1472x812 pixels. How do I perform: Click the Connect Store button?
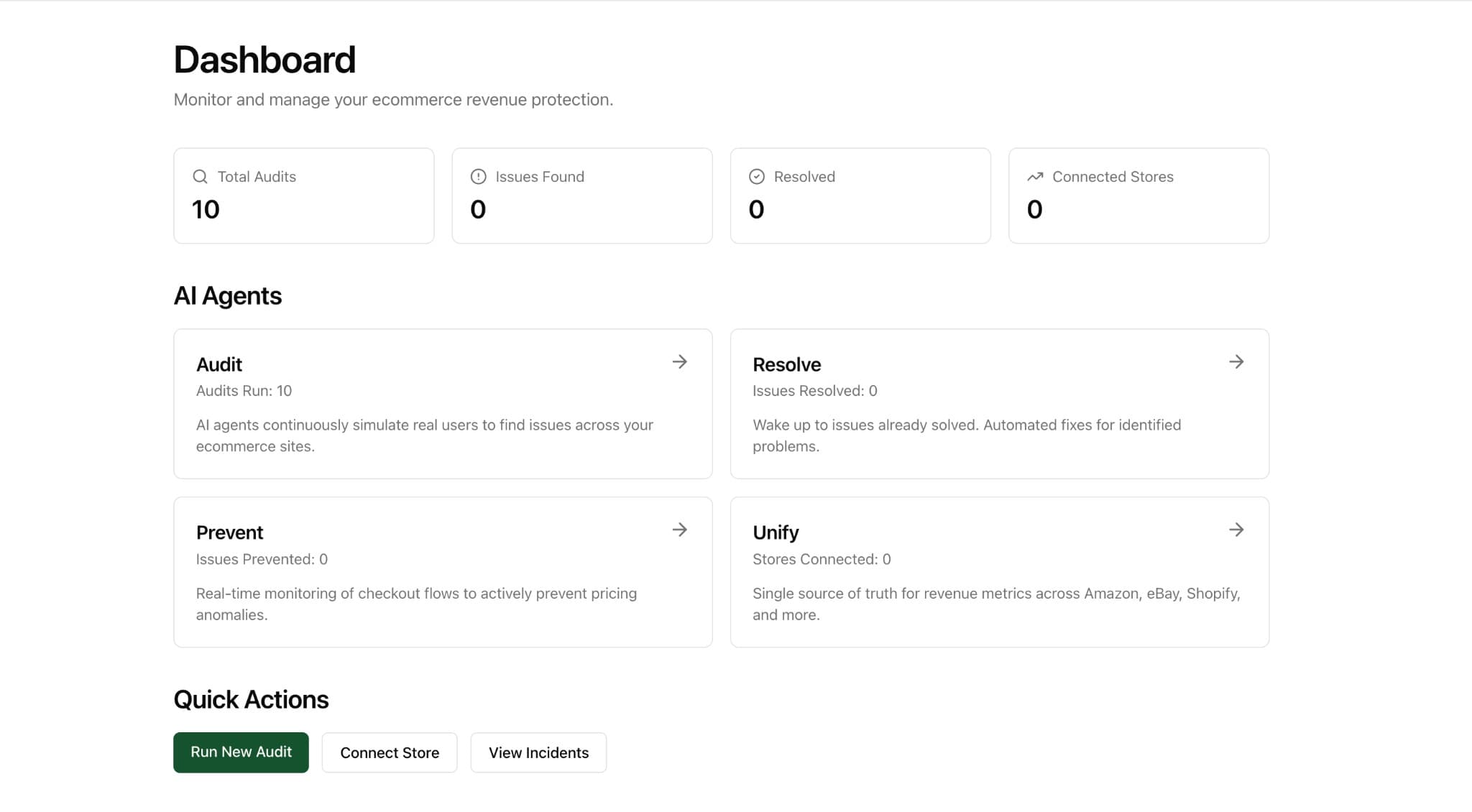click(x=389, y=752)
